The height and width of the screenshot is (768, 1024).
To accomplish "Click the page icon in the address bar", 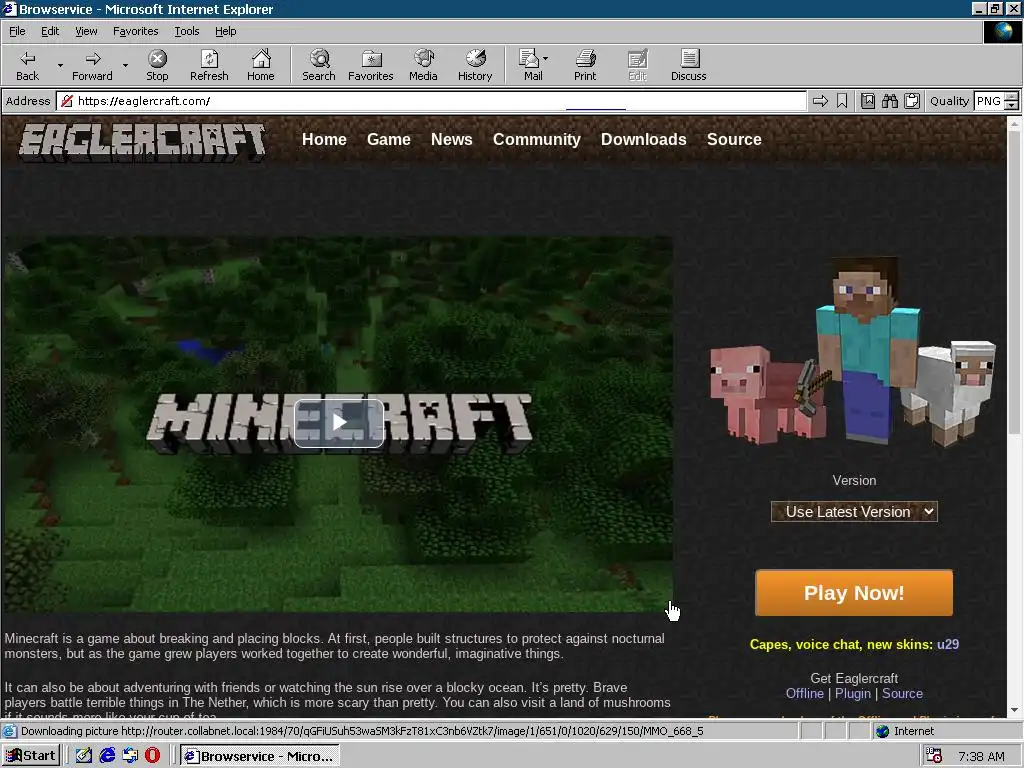I will [66, 101].
